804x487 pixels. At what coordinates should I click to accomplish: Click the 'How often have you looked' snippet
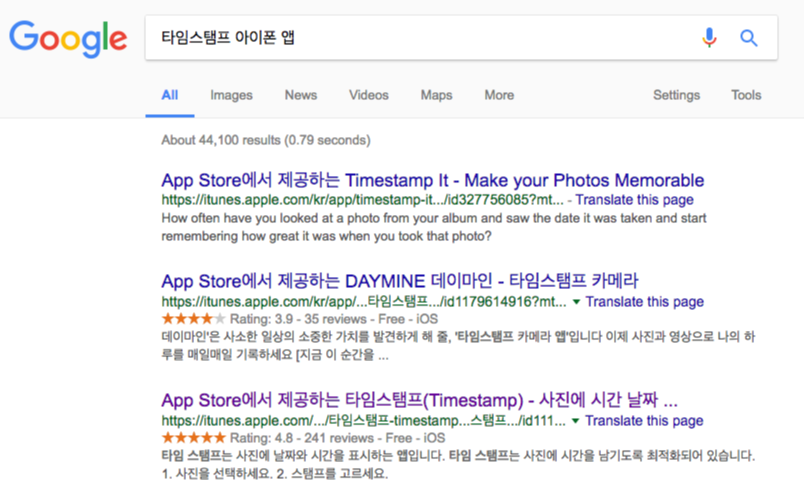coord(434,227)
